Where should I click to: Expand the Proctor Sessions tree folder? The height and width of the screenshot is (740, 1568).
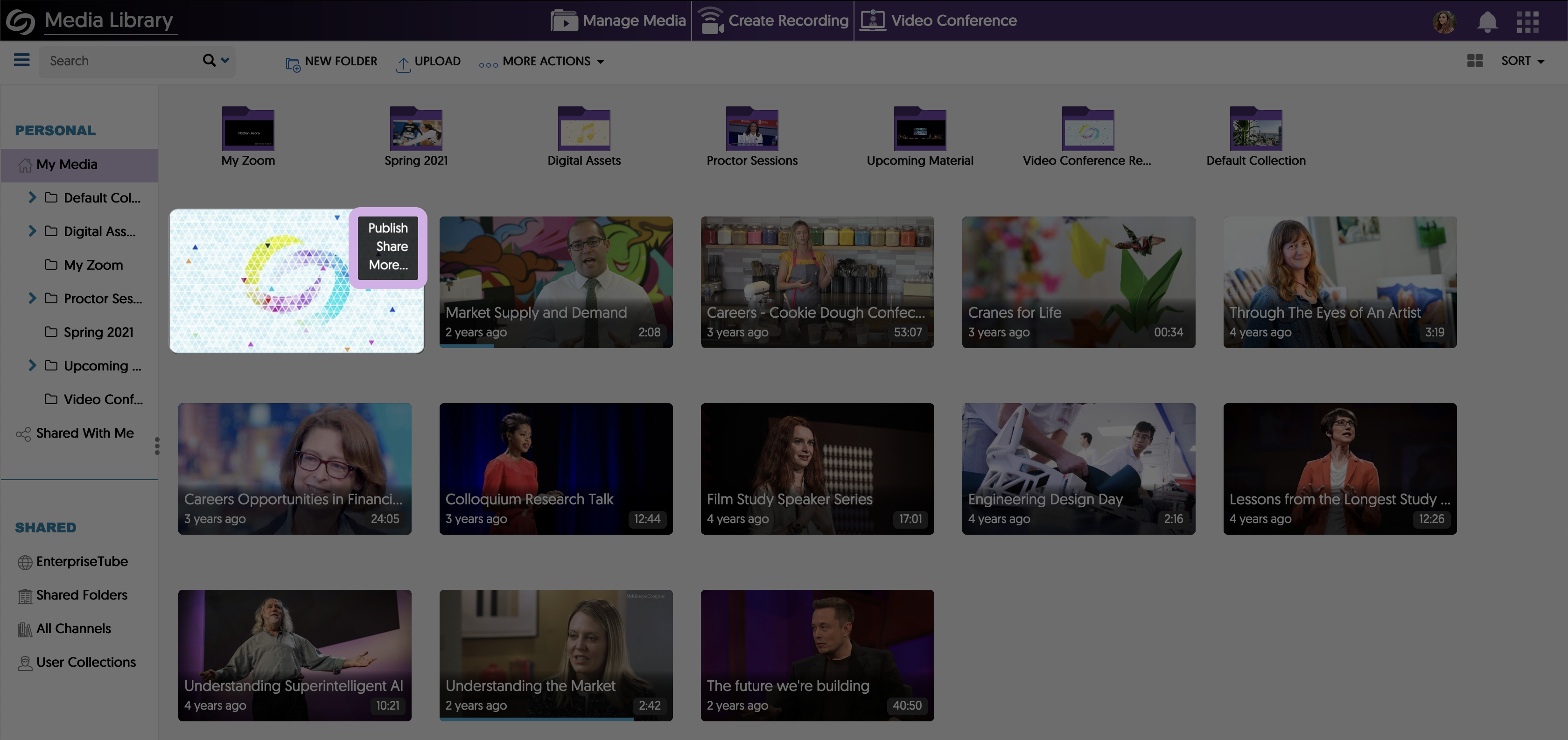(x=32, y=298)
